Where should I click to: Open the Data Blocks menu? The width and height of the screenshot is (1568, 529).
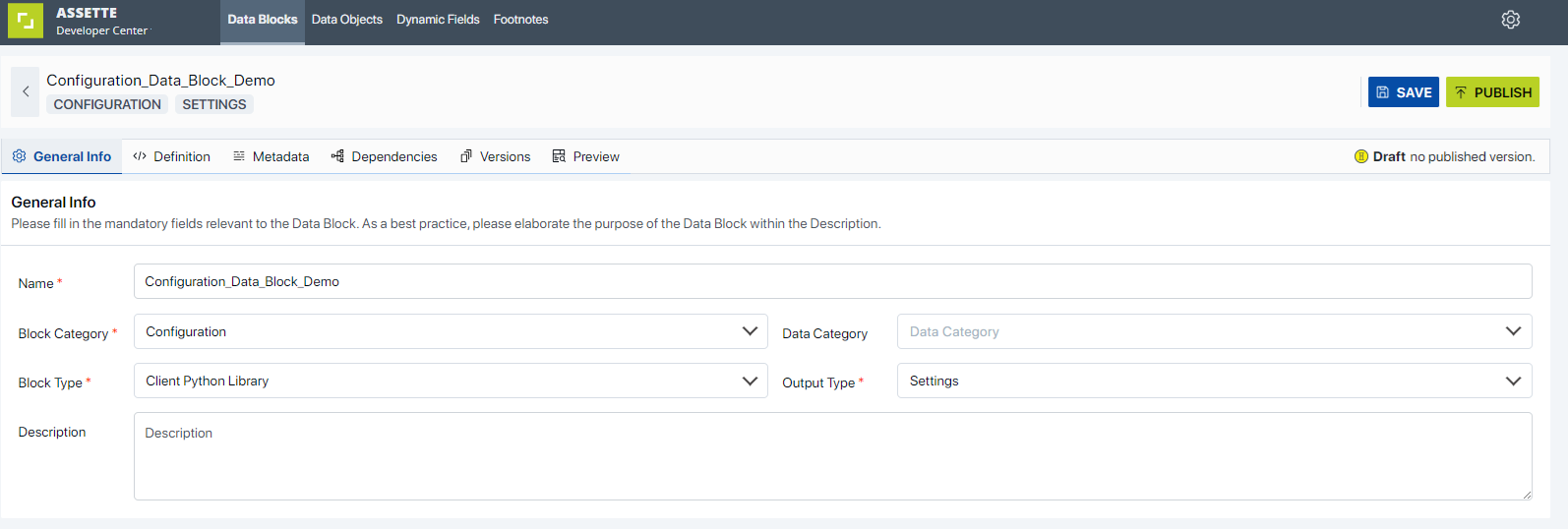pyautogui.click(x=263, y=20)
